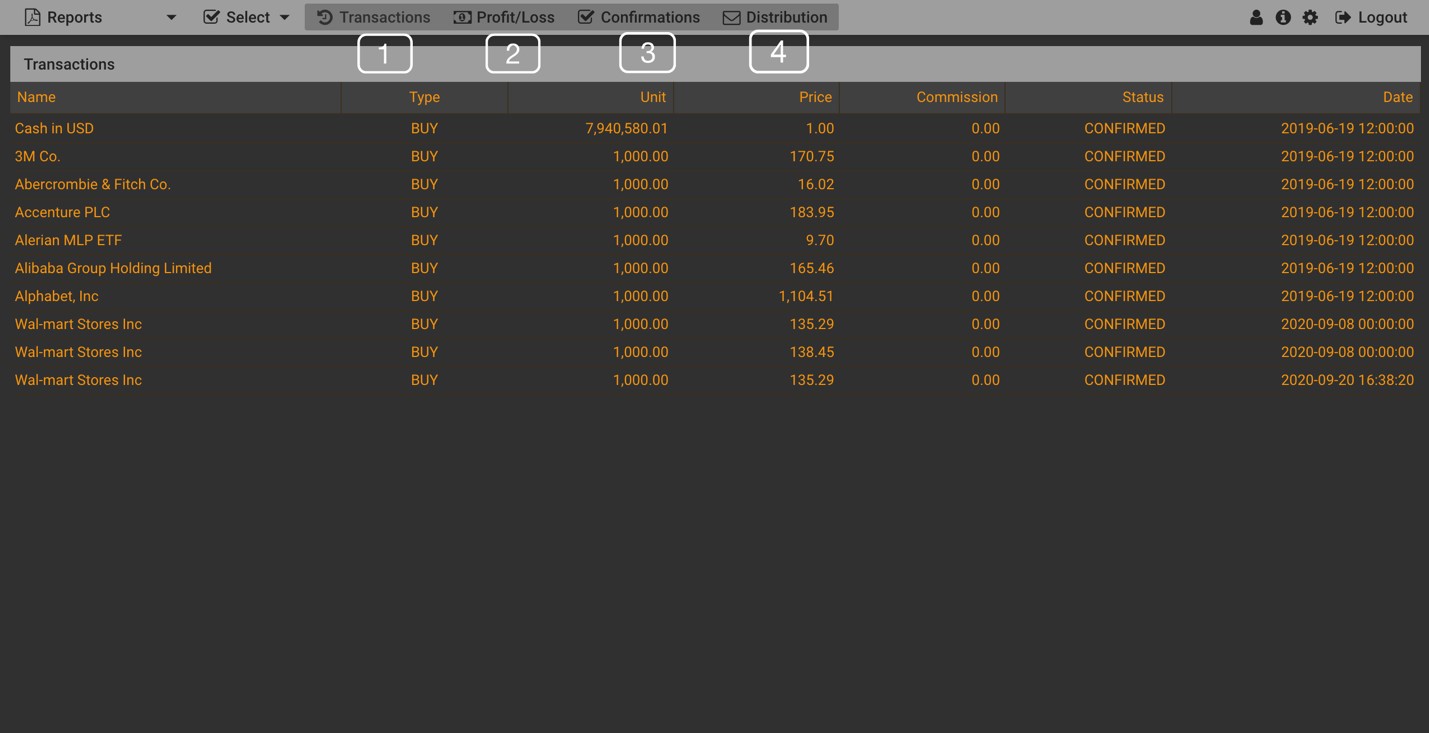
Task: Click the Reports document icon
Action: point(32,17)
